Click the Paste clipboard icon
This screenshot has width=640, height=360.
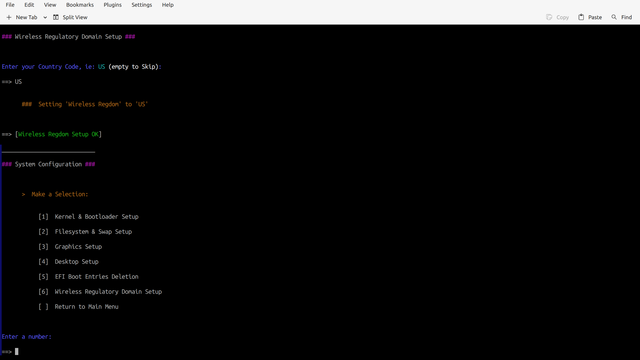pos(581,17)
